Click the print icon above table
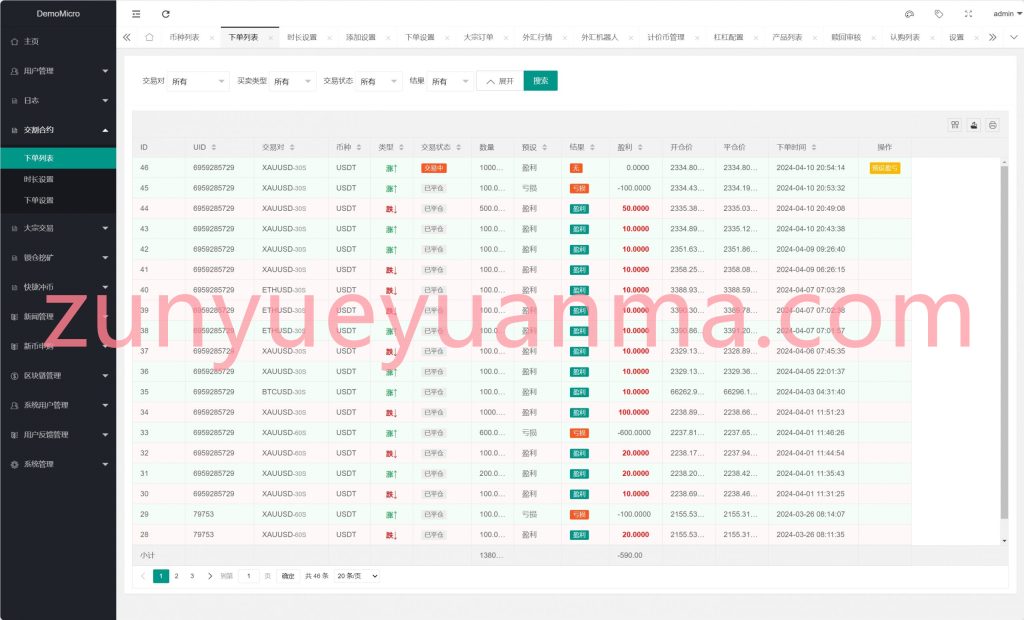The width and height of the screenshot is (1024, 620). coord(993,125)
